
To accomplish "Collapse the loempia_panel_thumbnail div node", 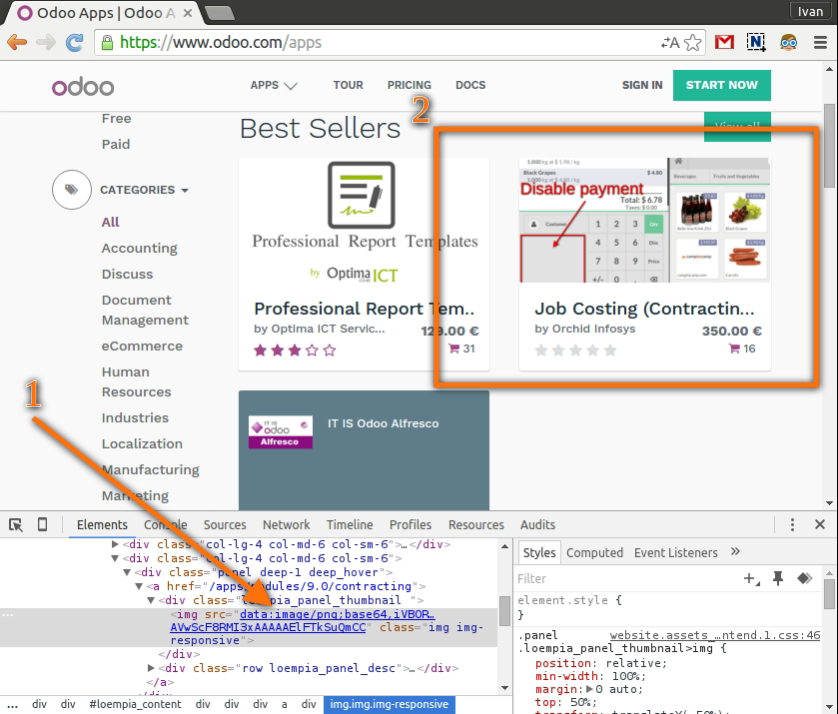I will coord(151,600).
